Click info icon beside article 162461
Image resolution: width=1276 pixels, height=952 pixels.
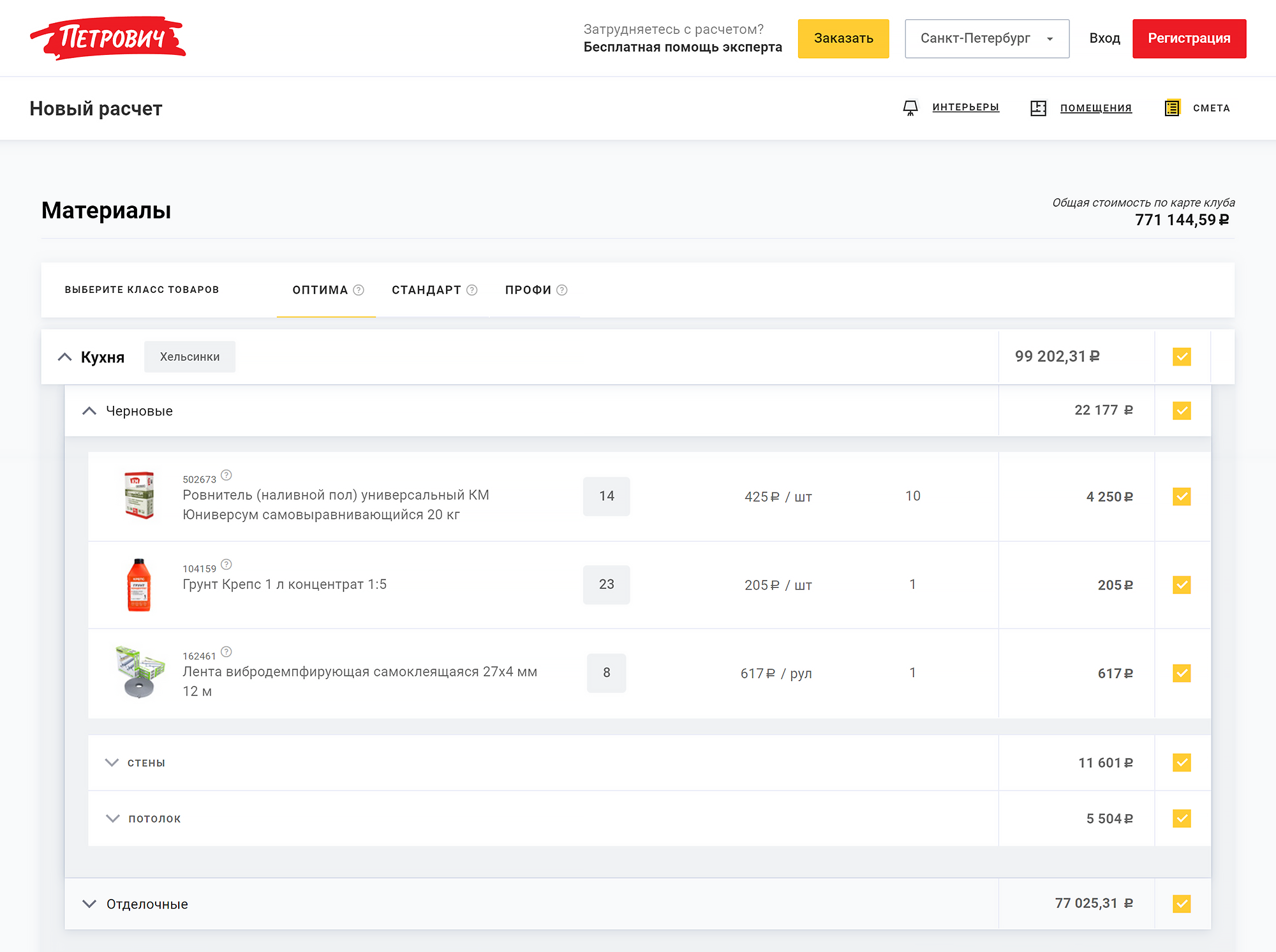click(226, 652)
